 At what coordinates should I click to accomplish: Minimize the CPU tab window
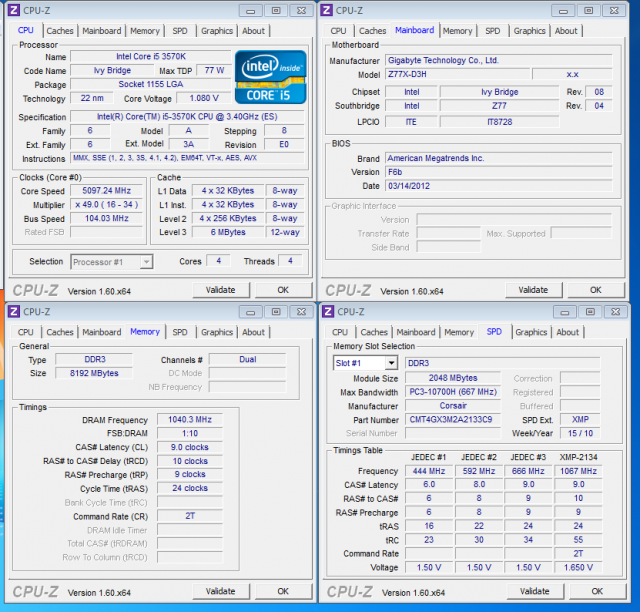[x=251, y=11]
